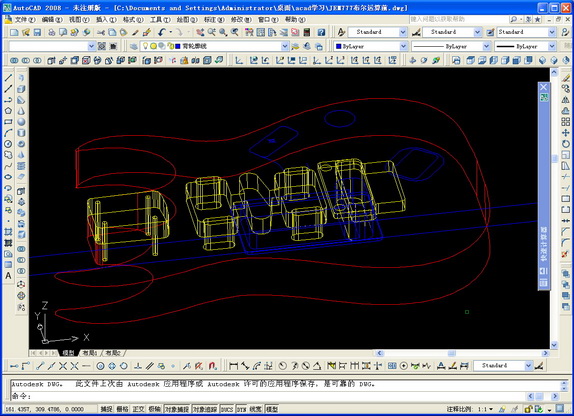Switch to the Layout1 tab
574x416 pixels.
pyautogui.click(x=90, y=353)
